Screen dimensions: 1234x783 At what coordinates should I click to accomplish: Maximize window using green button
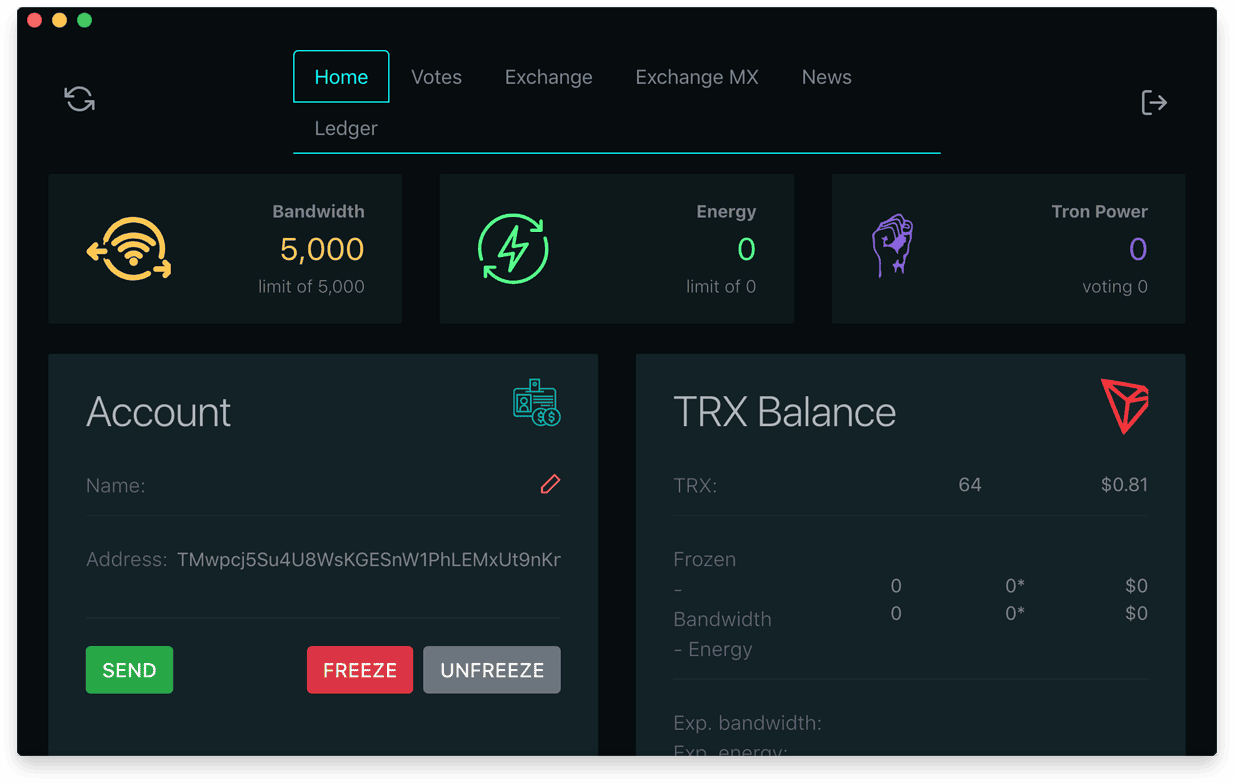[84, 20]
